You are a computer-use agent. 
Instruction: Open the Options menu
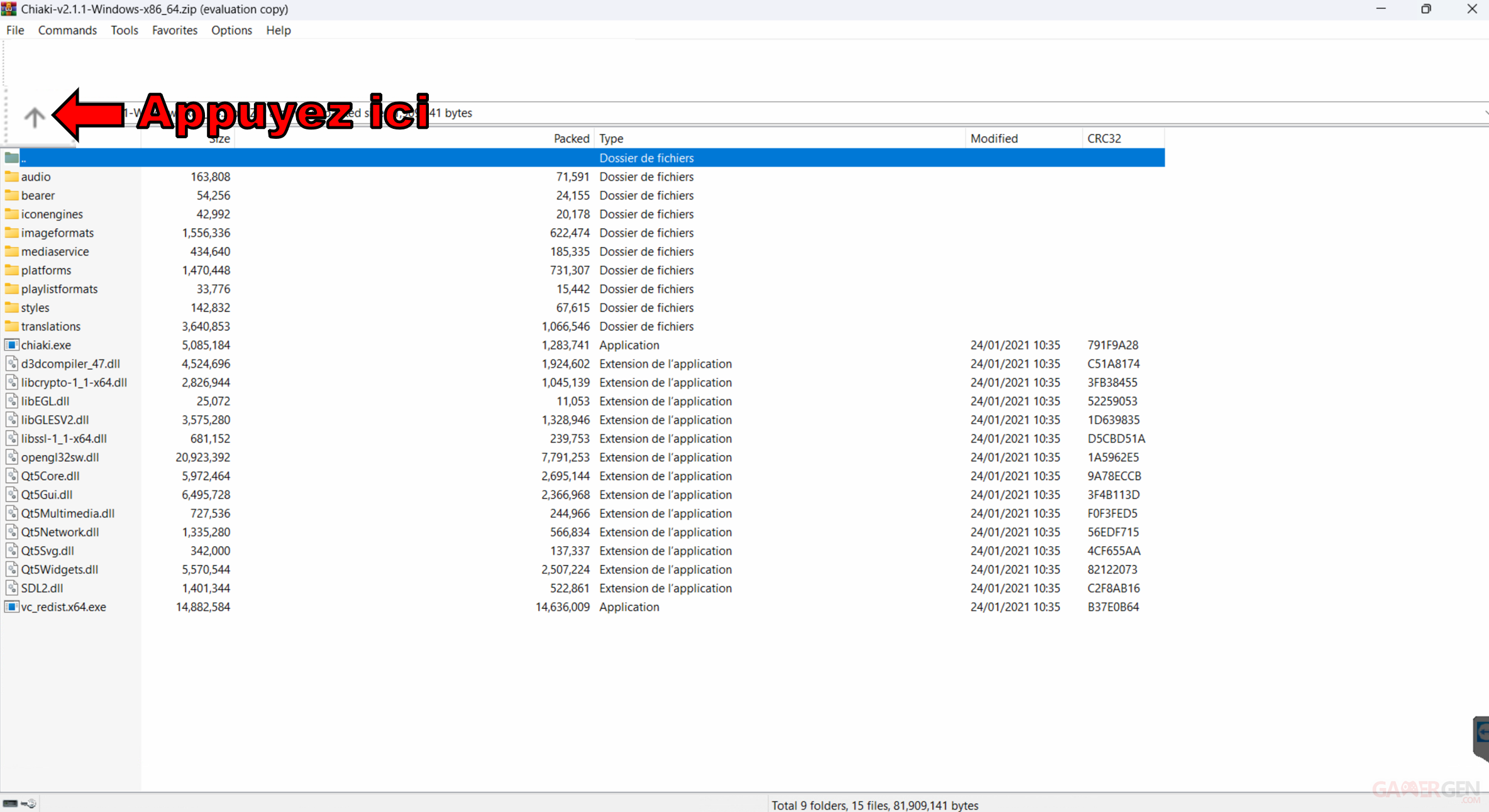231,30
